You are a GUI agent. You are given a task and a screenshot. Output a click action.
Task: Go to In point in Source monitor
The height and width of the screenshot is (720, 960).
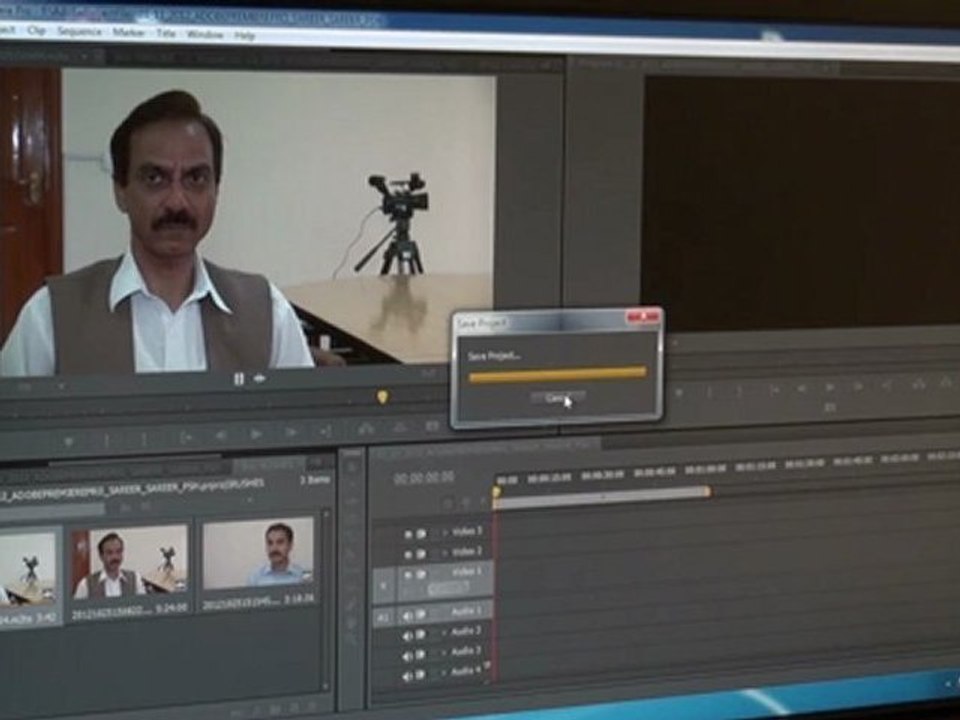coord(185,437)
